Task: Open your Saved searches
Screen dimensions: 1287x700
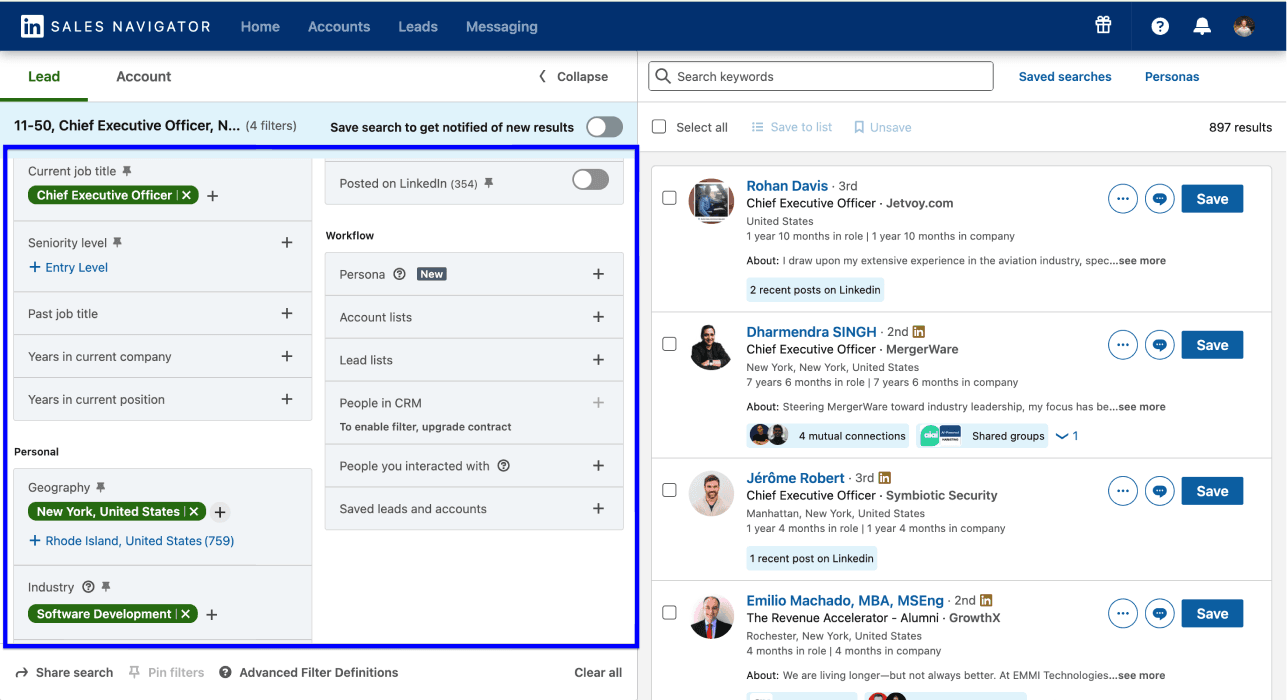Action: 1064,76
